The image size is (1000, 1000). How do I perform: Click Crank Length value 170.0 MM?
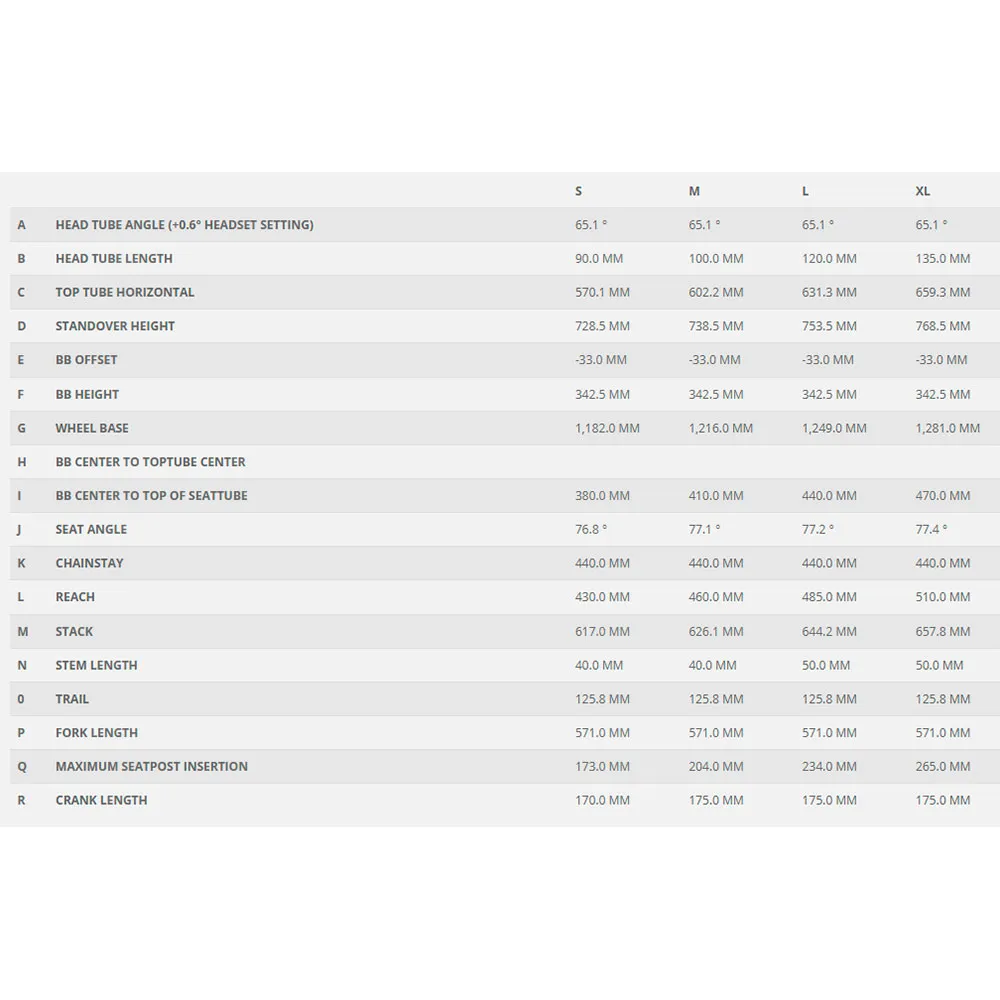602,800
